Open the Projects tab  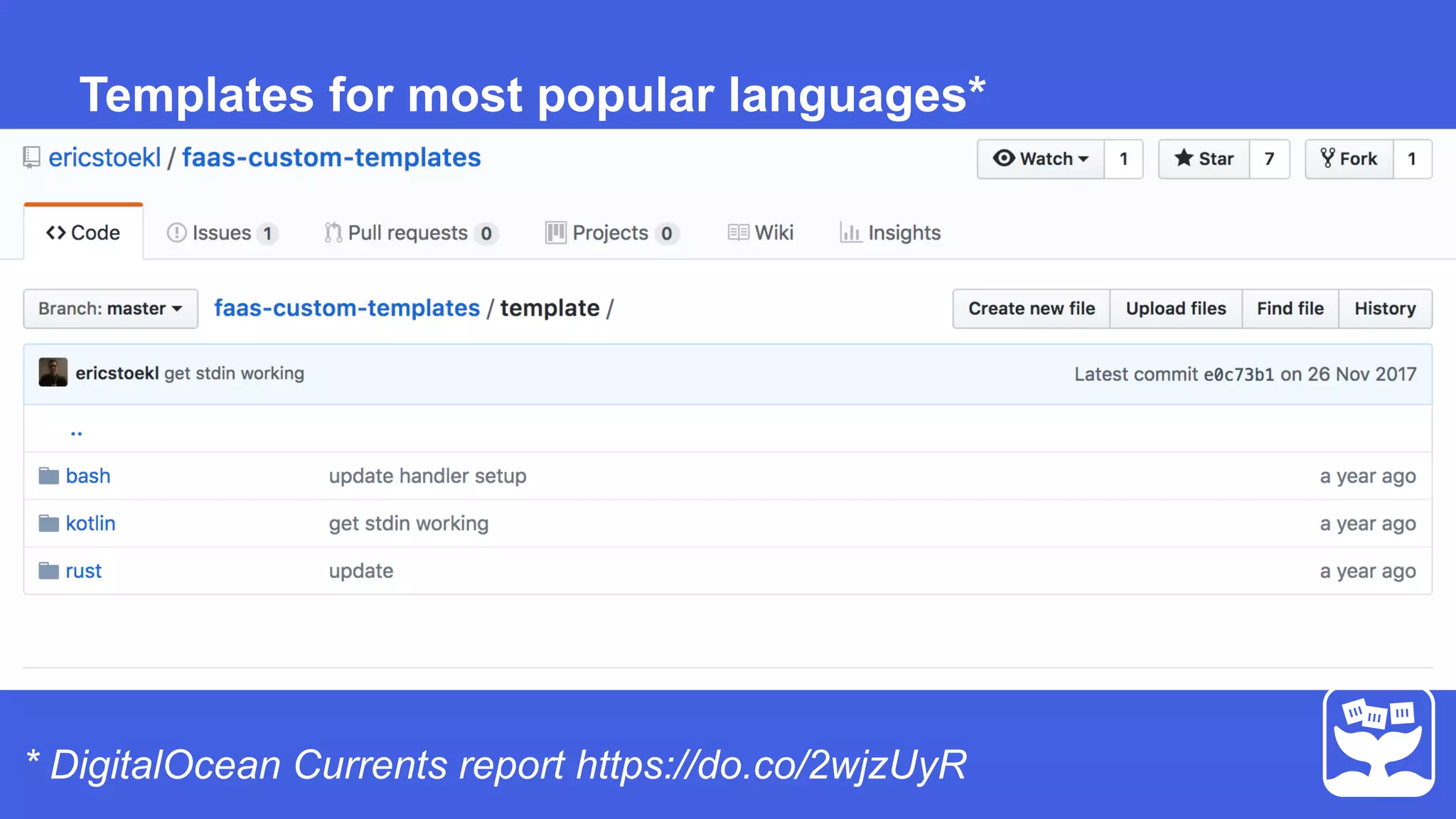click(612, 232)
